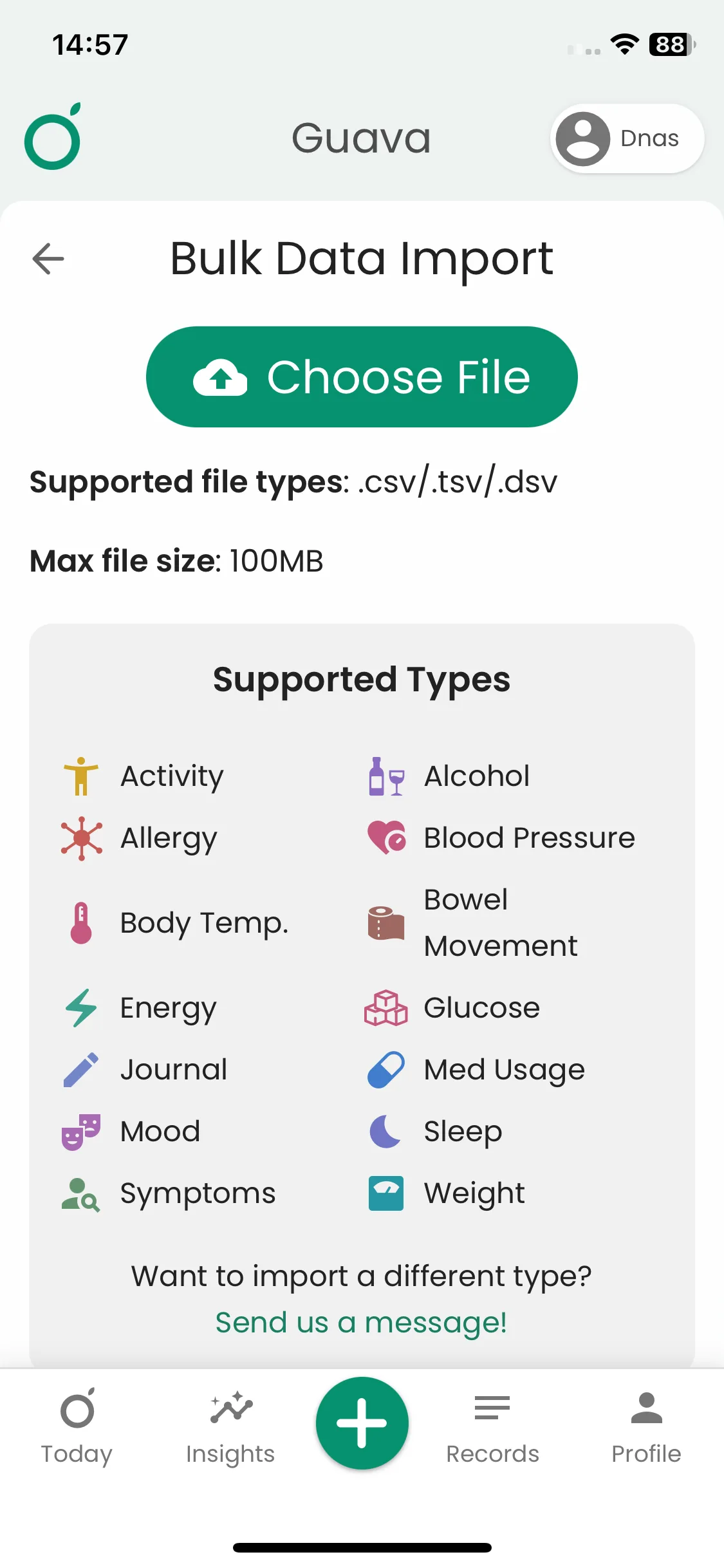
Task: Tap the Guava logo icon
Action: point(53,137)
